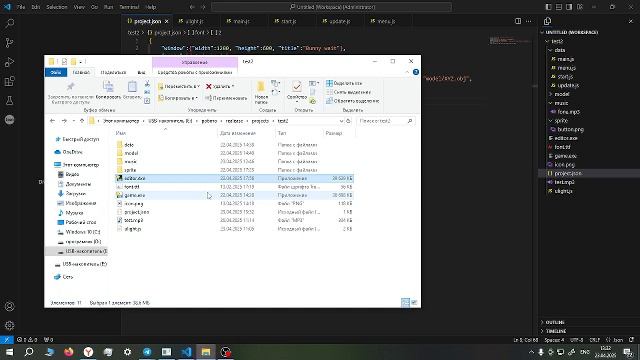Click Pin to Quick Access icon in ribbon

(x=70, y=87)
